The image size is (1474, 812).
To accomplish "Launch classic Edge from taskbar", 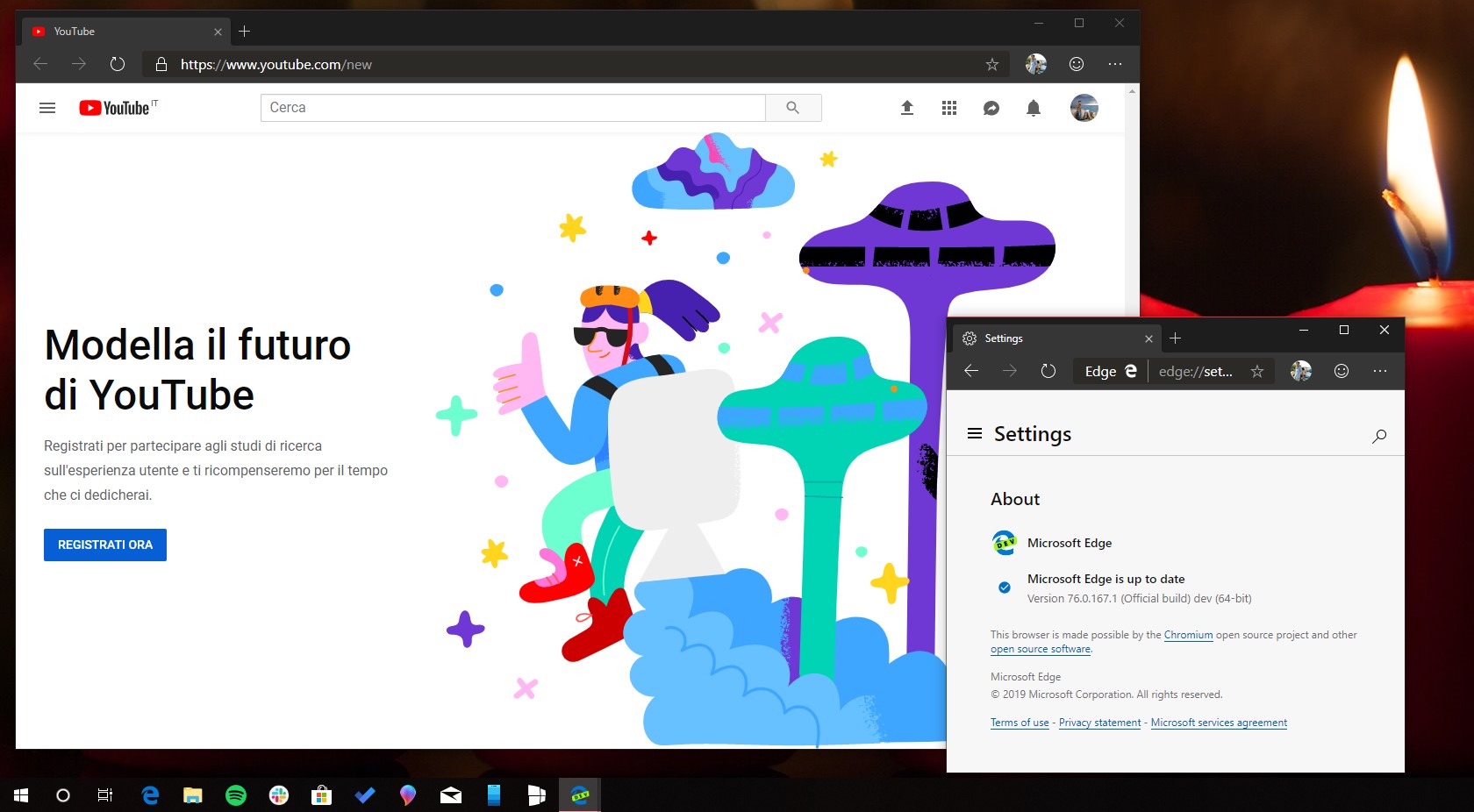I will click(x=150, y=795).
